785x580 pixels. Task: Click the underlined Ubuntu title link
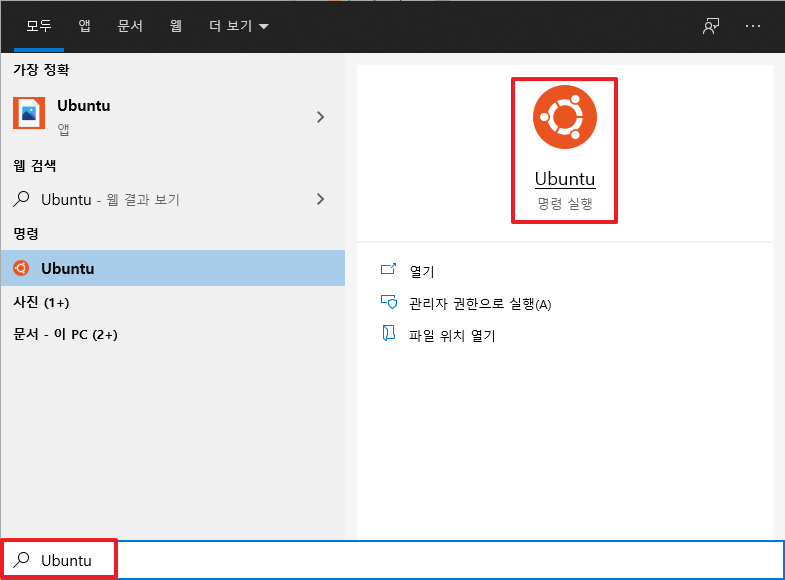click(565, 179)
